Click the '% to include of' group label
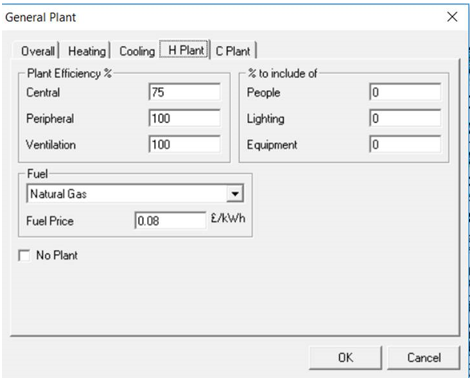This screenshot has height=380, width=471. (x=282, y=73)
